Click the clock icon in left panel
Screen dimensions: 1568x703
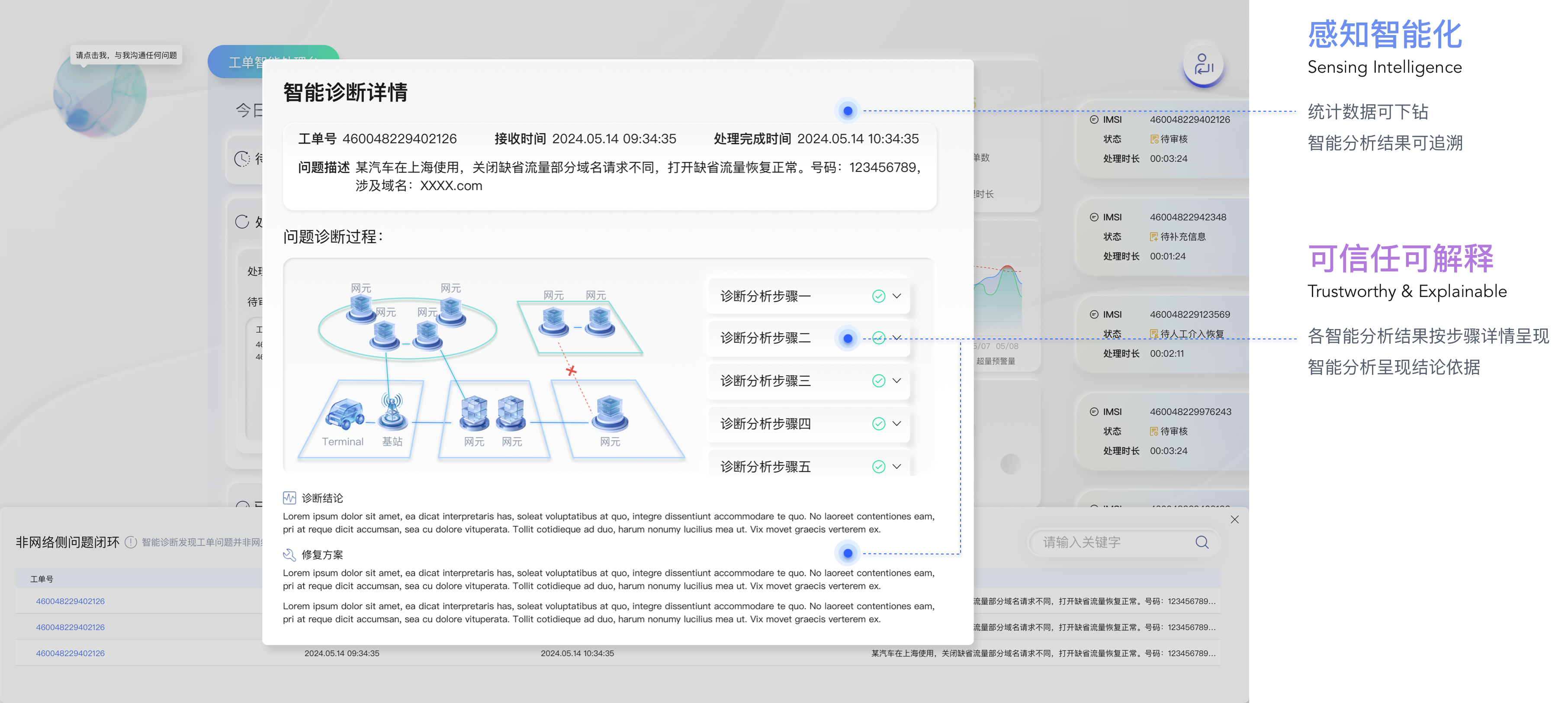[x=242, y=159]
